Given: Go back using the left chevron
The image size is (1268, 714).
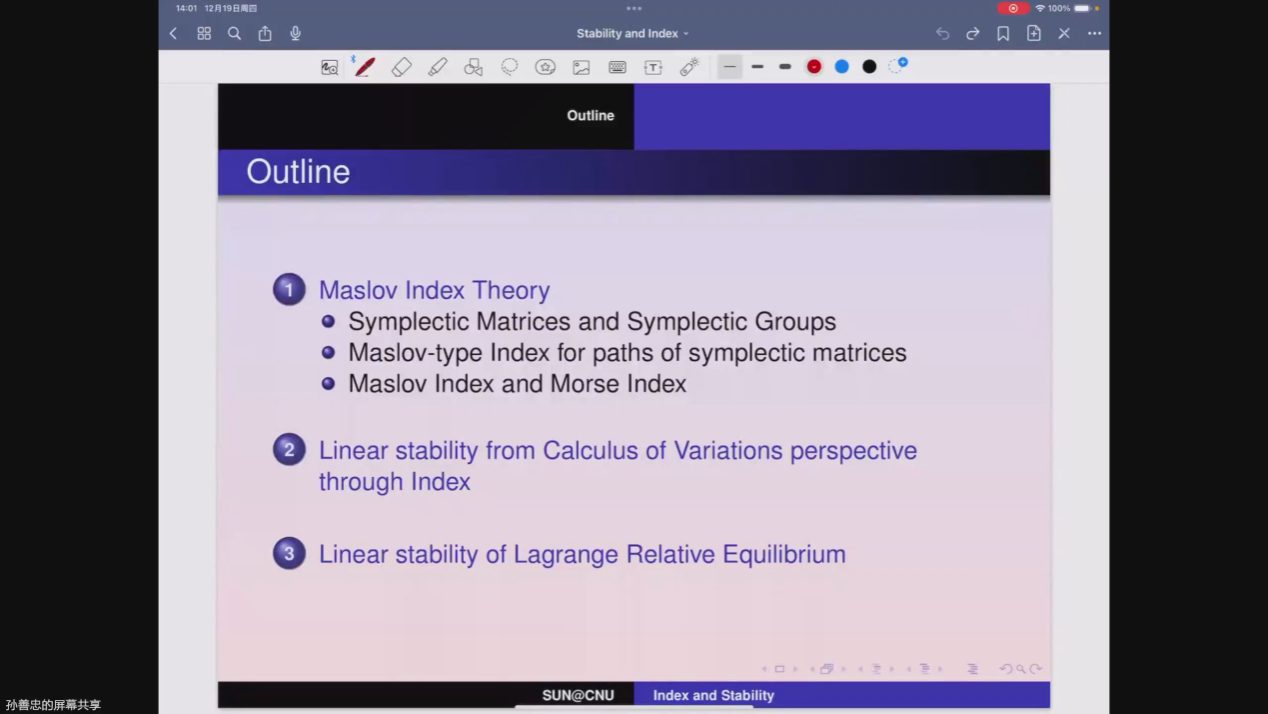Looking at the screenshot, I should tap(174, 33).
